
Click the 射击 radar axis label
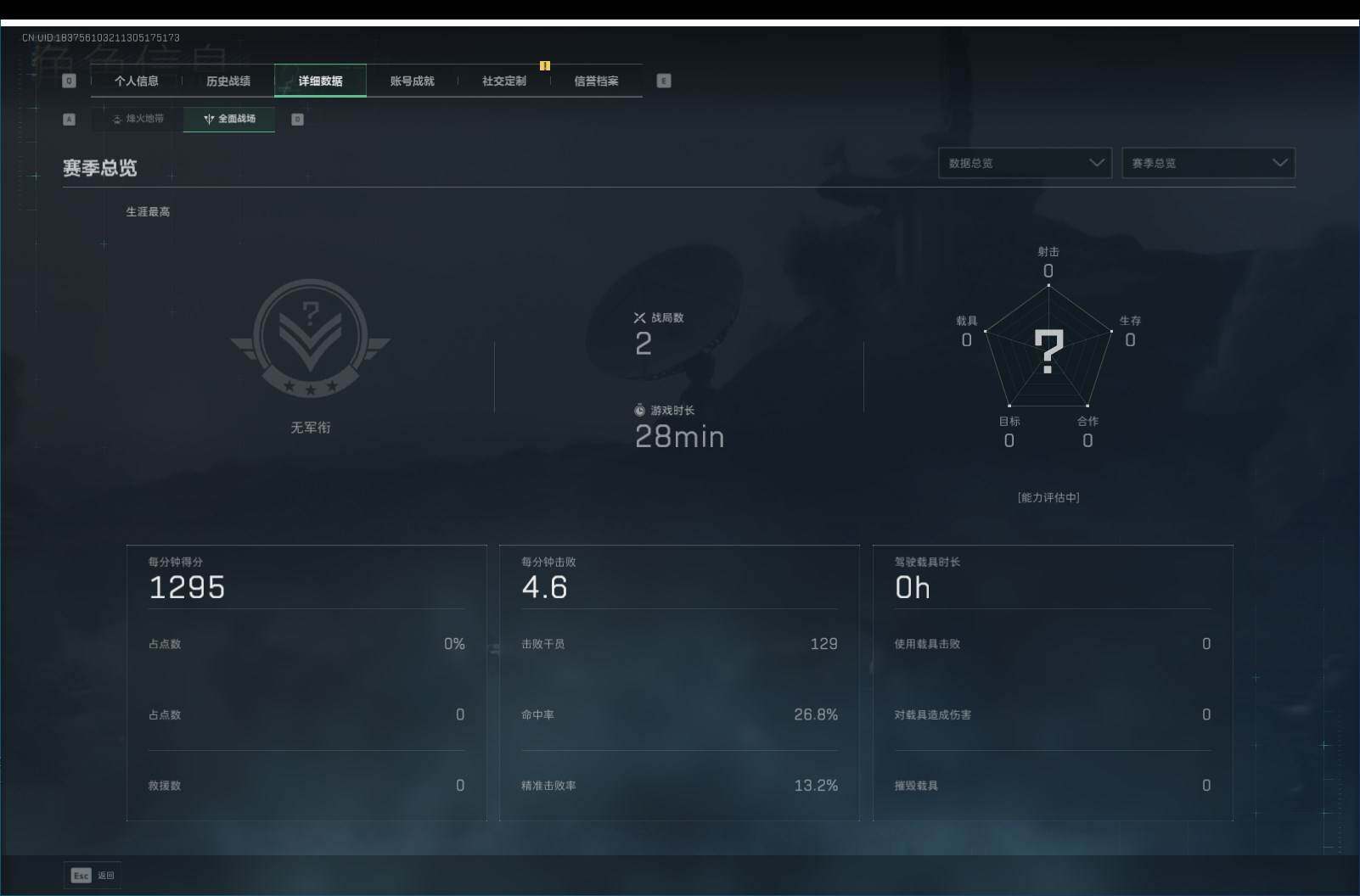pos(1048,251)
